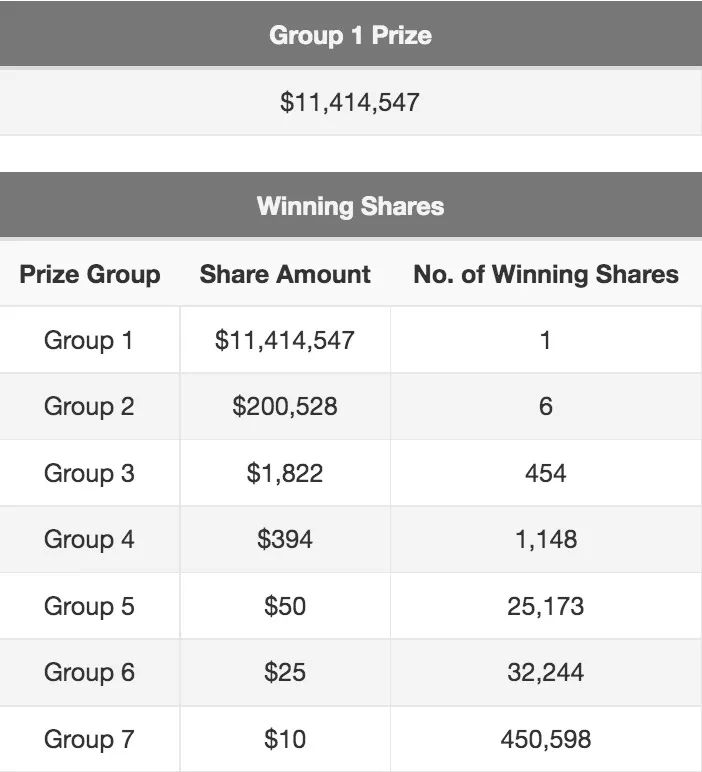
Task: Select the Group 1 row label
Action: 89,340
